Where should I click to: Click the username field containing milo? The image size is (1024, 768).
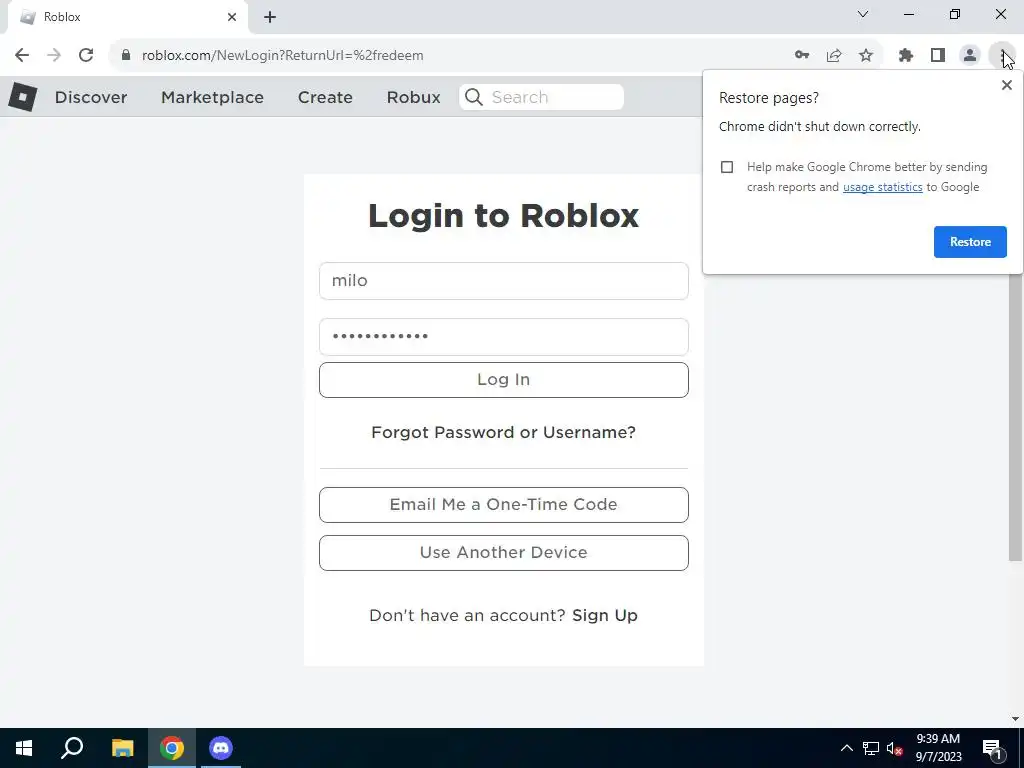[504, 281]
